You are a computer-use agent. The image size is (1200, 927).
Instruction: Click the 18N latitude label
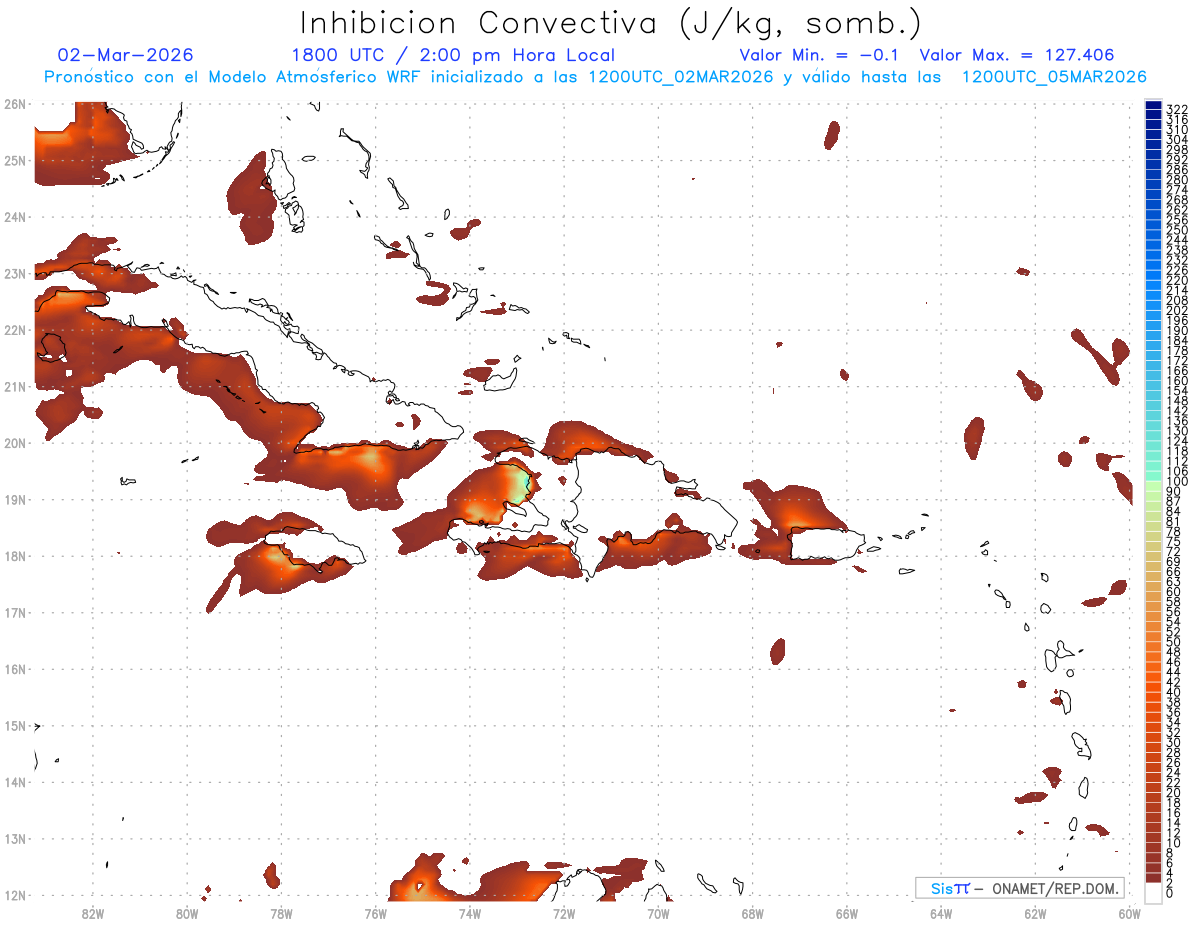click(x=14, y=556)
